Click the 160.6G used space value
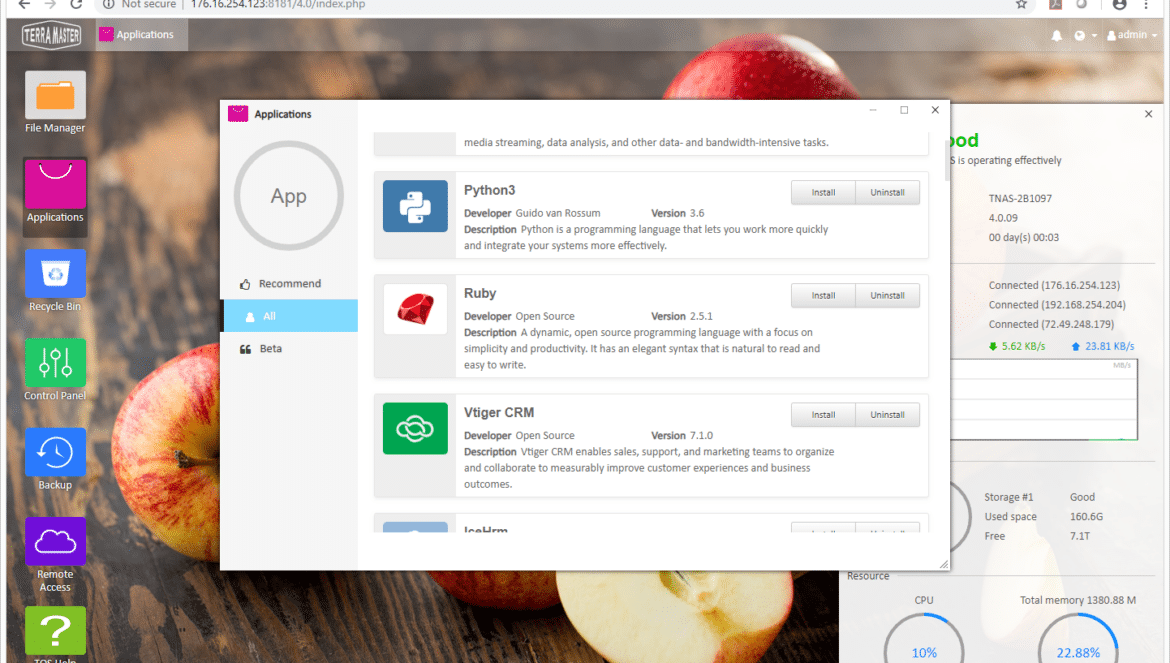Screen dimensions: 1170x663 [1086, 516]
